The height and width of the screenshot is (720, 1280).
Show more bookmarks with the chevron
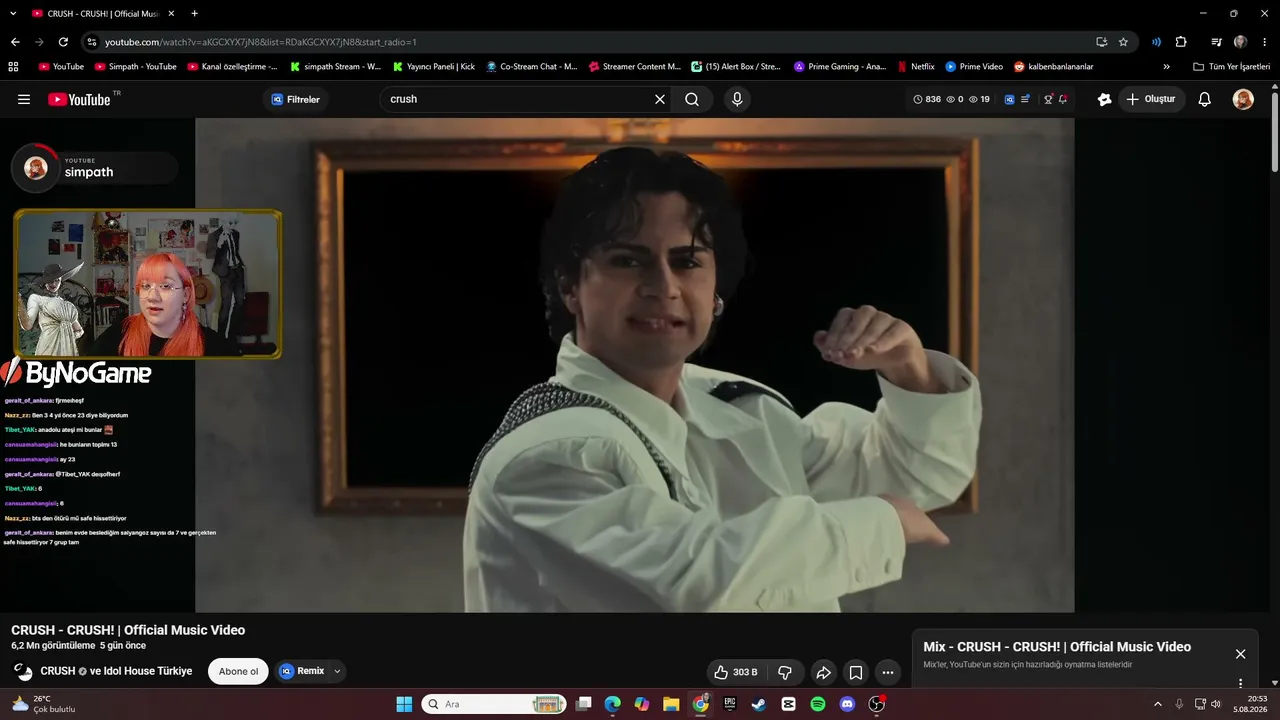tap(1166, 67)
